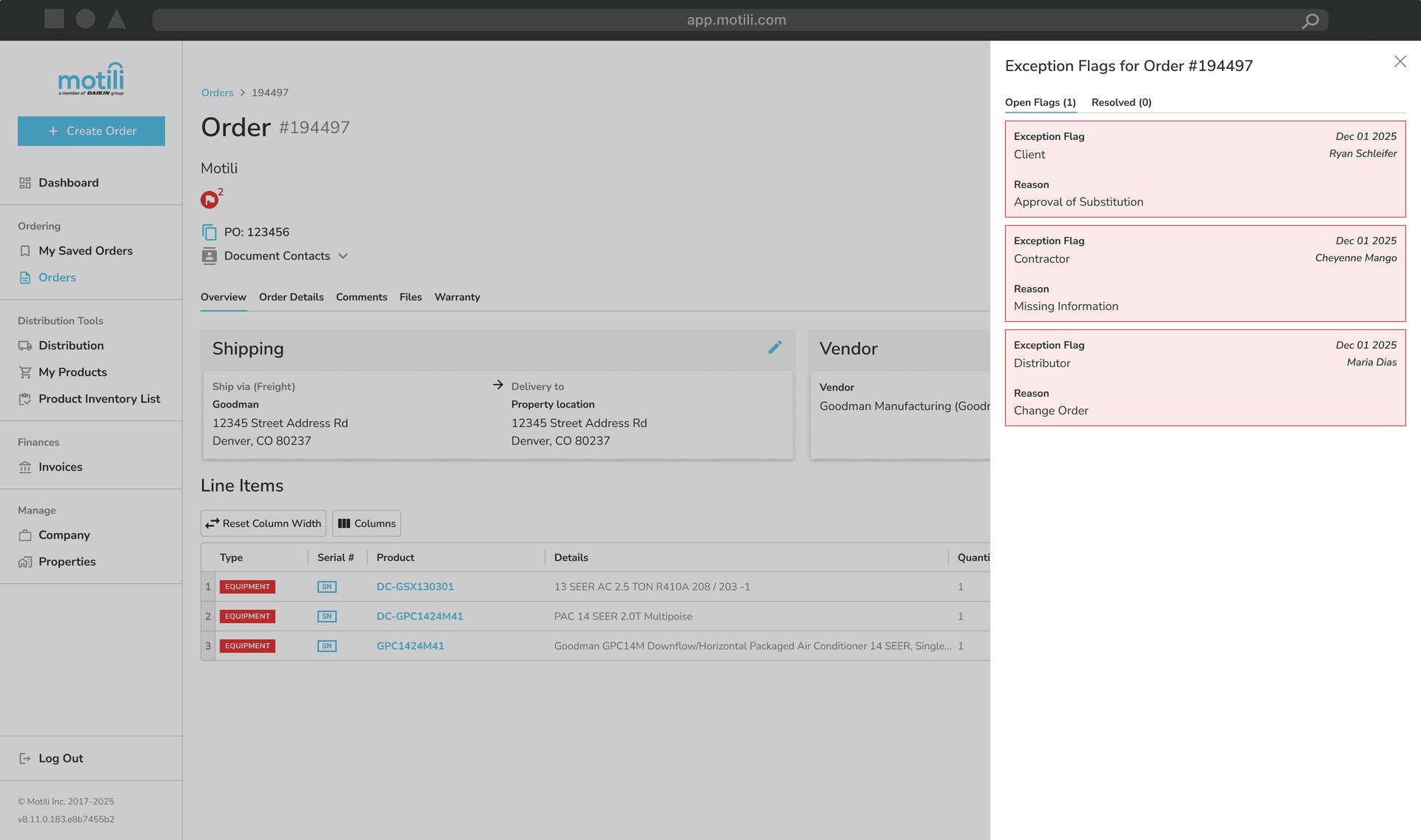This screenshot has height=840, width=1421.
Task: Open the Resolved (0) flags tab
Action: tap(1121, 102)
